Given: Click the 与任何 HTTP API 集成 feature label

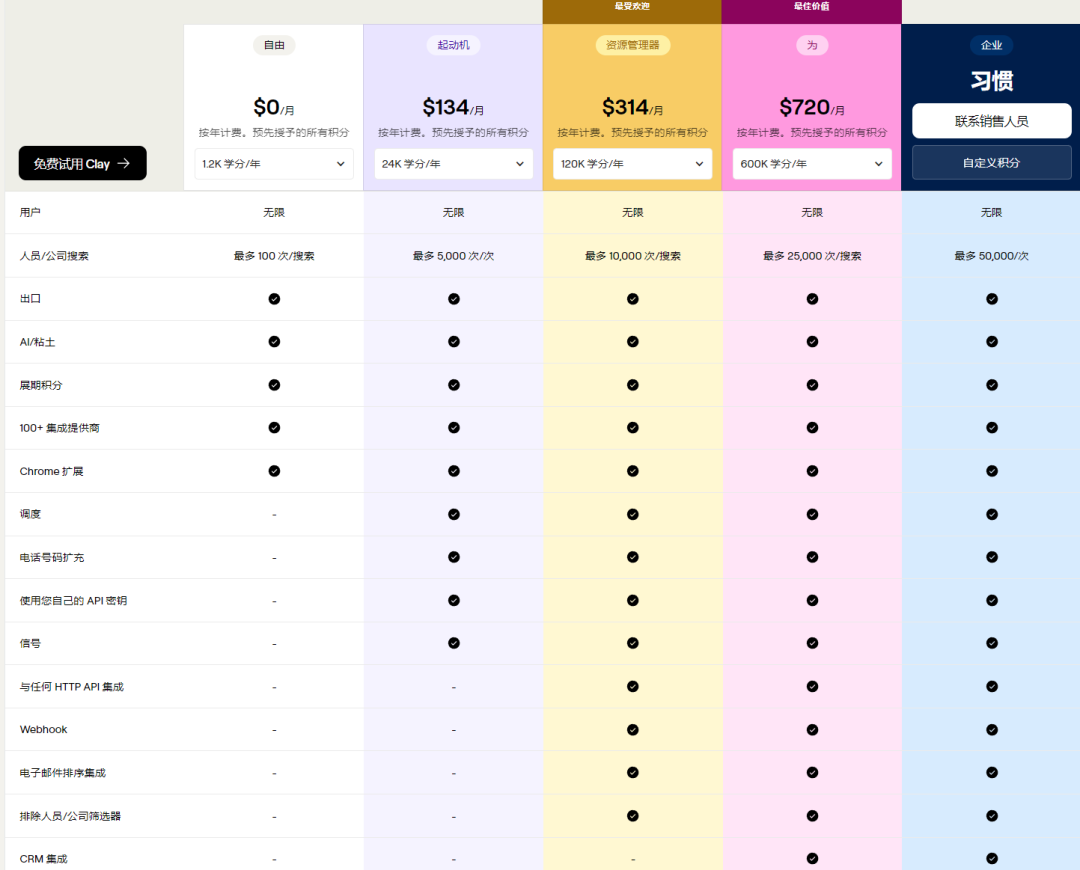Looking at the screenshot, I should tap(72, 687).
